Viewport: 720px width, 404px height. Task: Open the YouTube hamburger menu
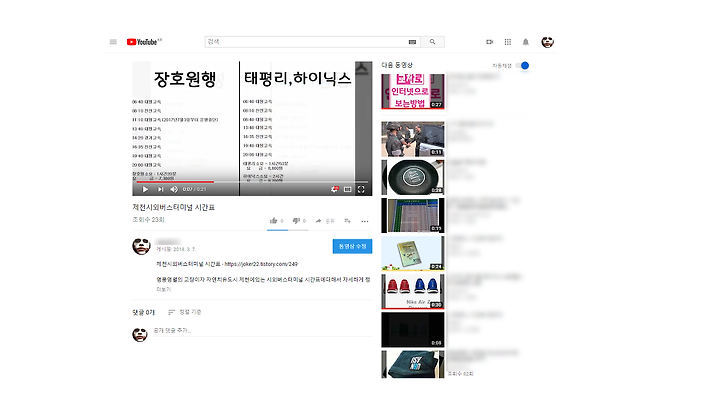[x=113, y=42]
